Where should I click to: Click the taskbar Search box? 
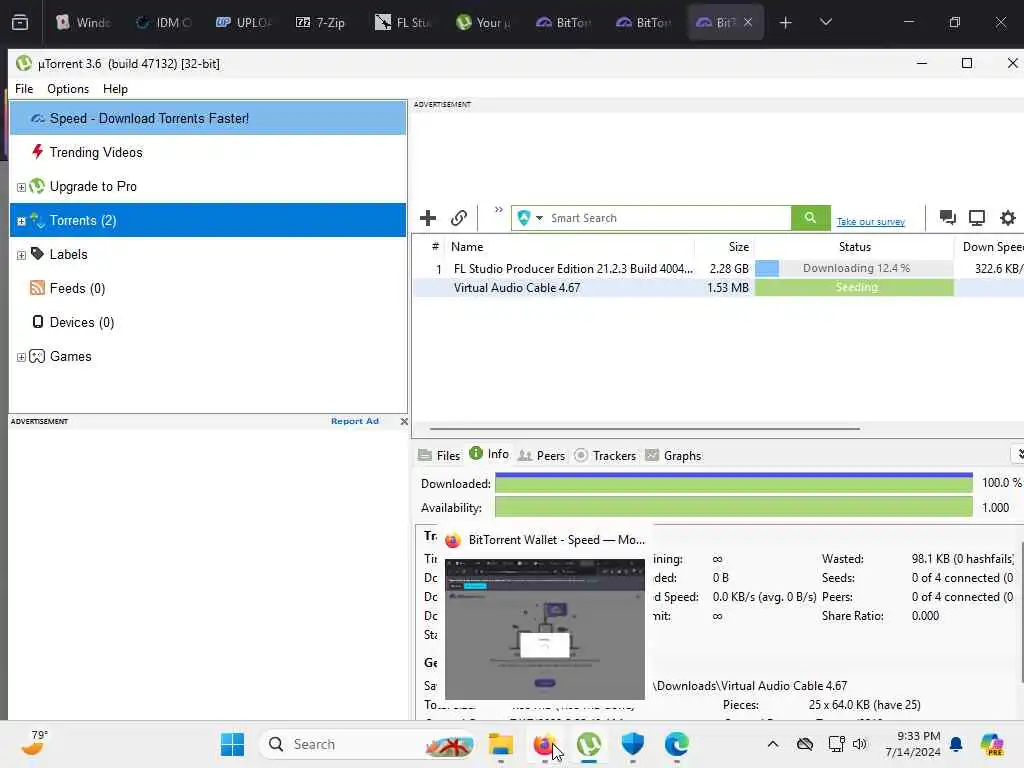[368, 744]
